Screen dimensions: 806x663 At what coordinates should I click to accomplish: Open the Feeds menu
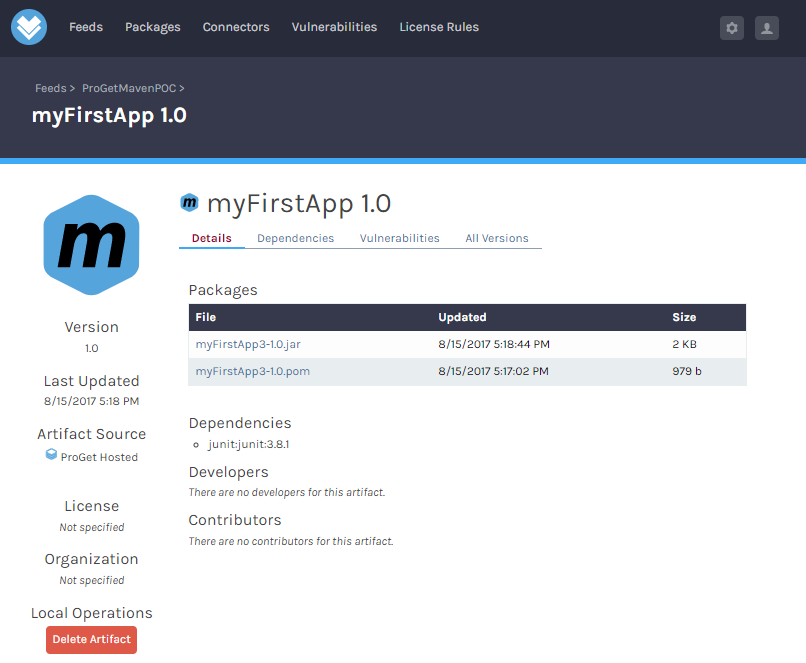[86, 27]
